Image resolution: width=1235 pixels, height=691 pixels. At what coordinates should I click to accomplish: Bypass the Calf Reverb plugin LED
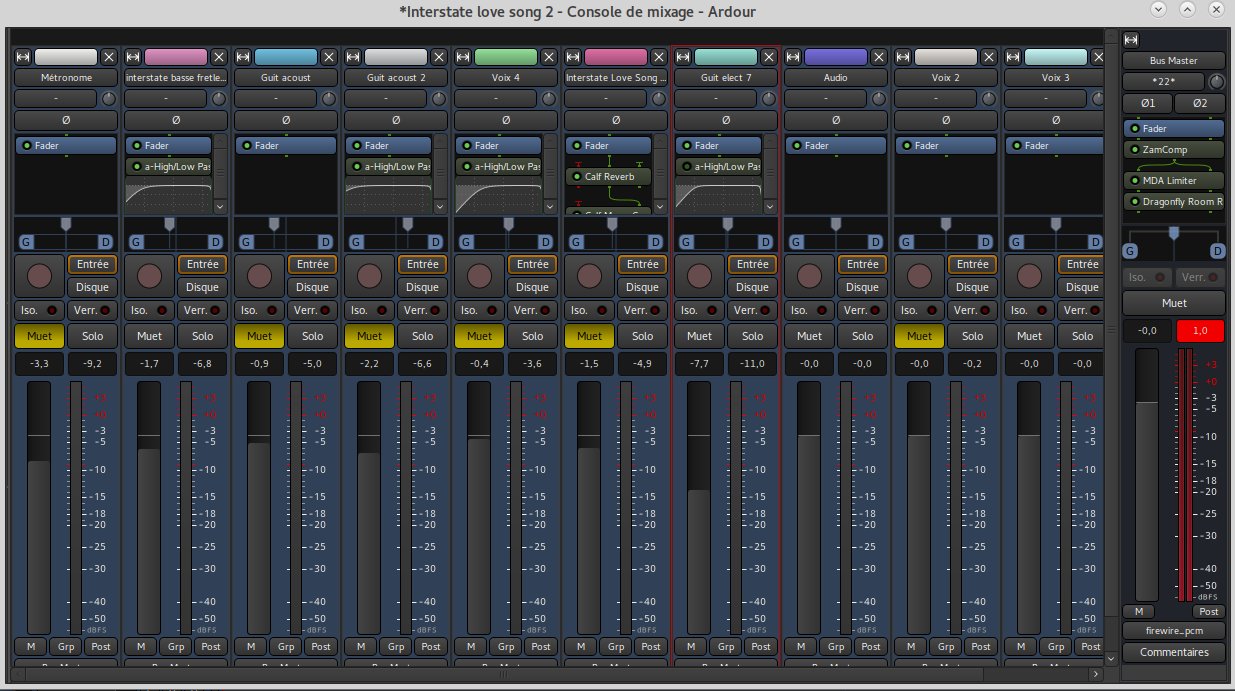coord(577,177)
